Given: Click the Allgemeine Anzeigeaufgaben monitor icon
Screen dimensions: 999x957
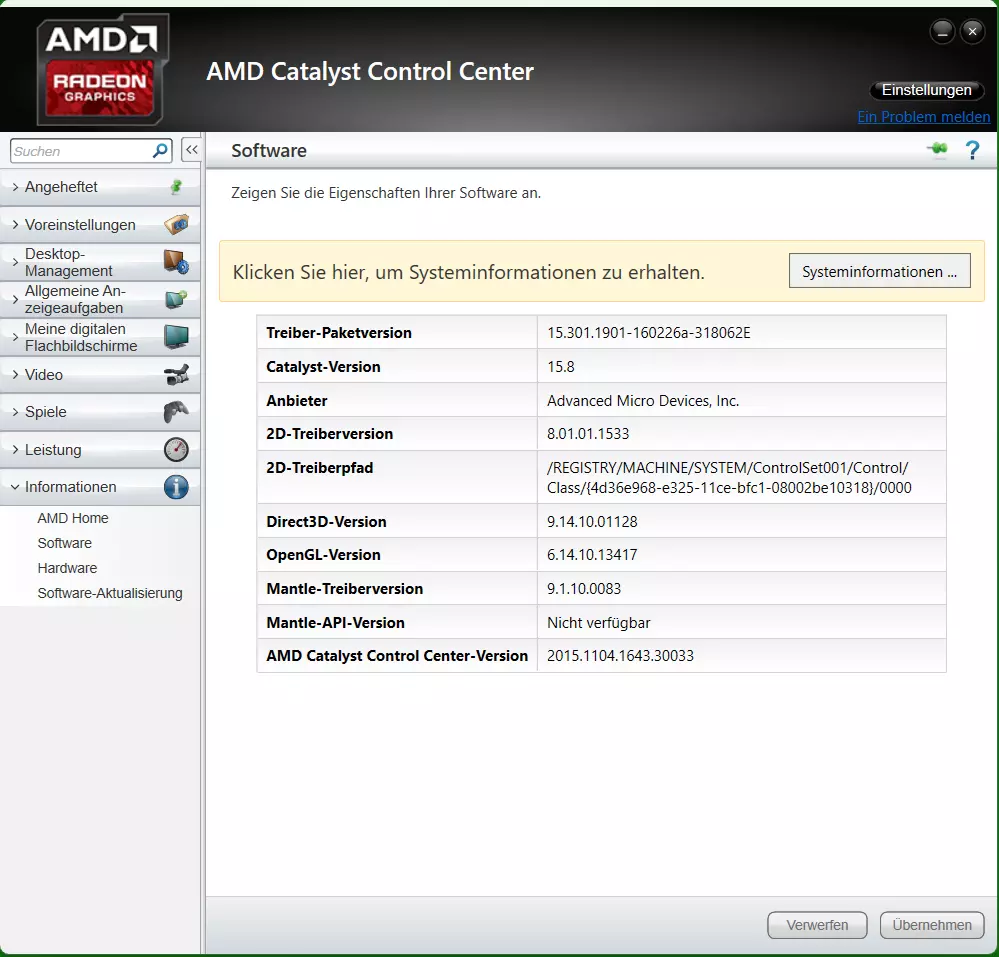Looking at the screenshot, I should 176,299.
